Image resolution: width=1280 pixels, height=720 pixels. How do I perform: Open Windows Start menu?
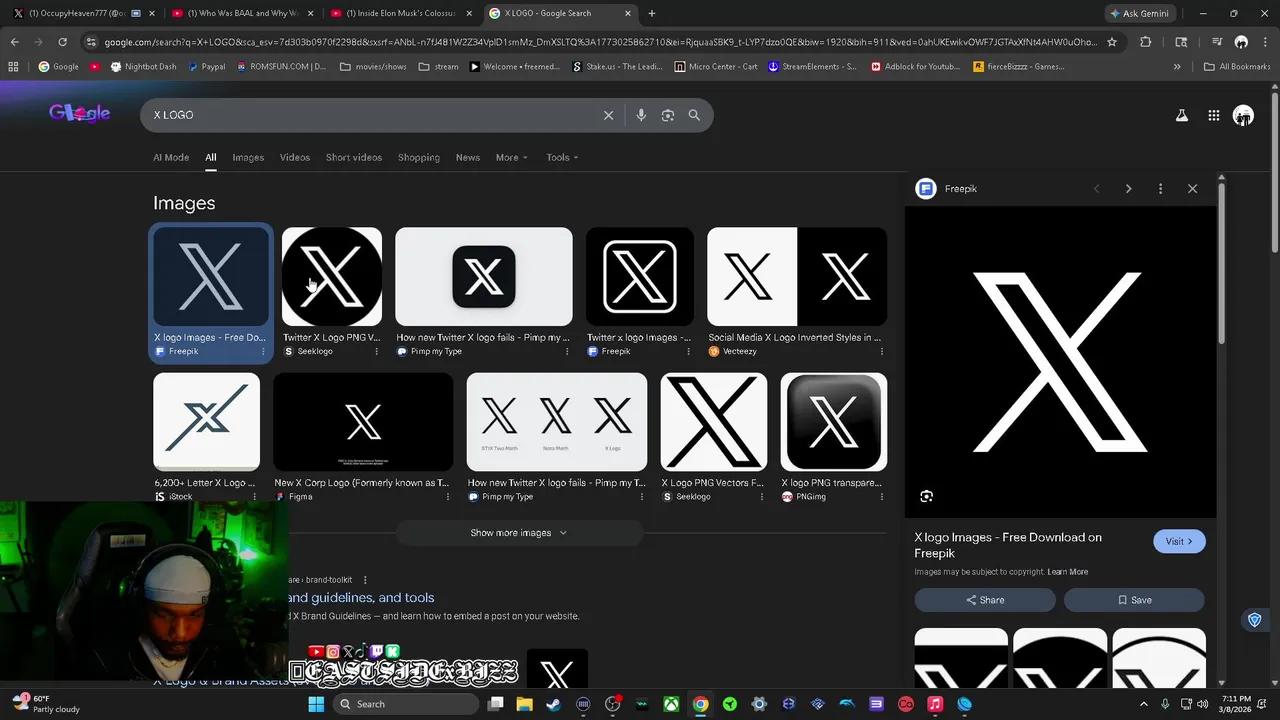click(316, 704)
